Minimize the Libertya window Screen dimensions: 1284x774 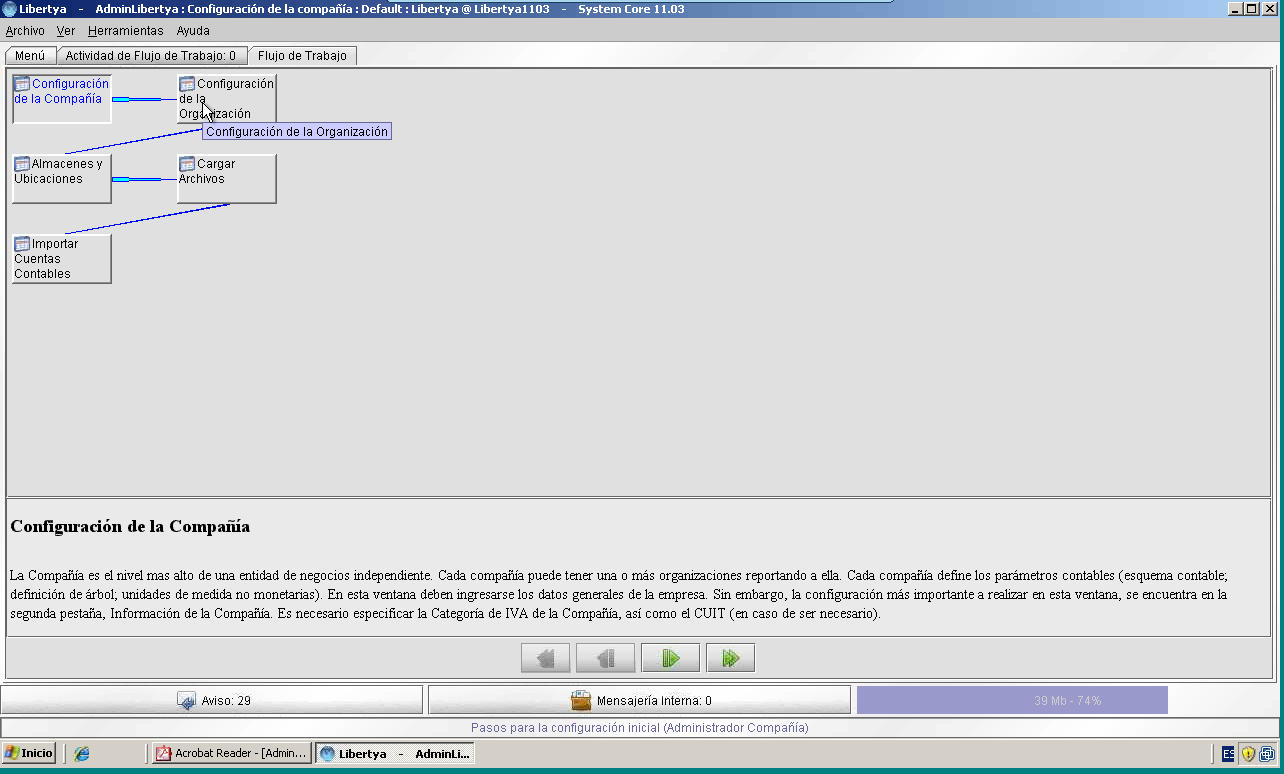tap(1235, 8)
